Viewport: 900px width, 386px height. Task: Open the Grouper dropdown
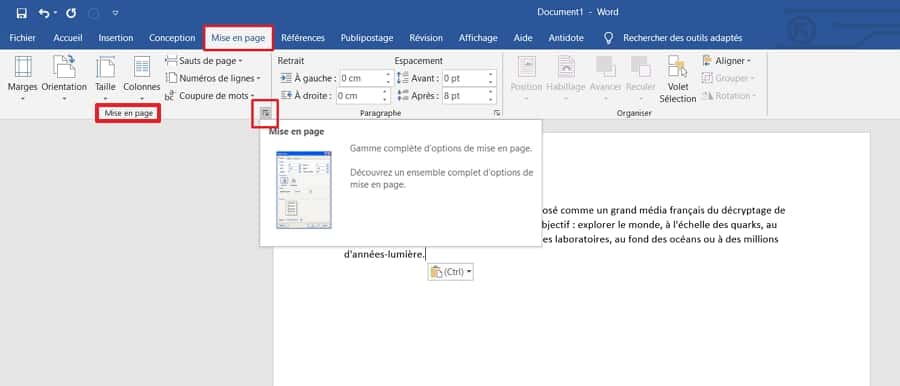coord(728,78)
